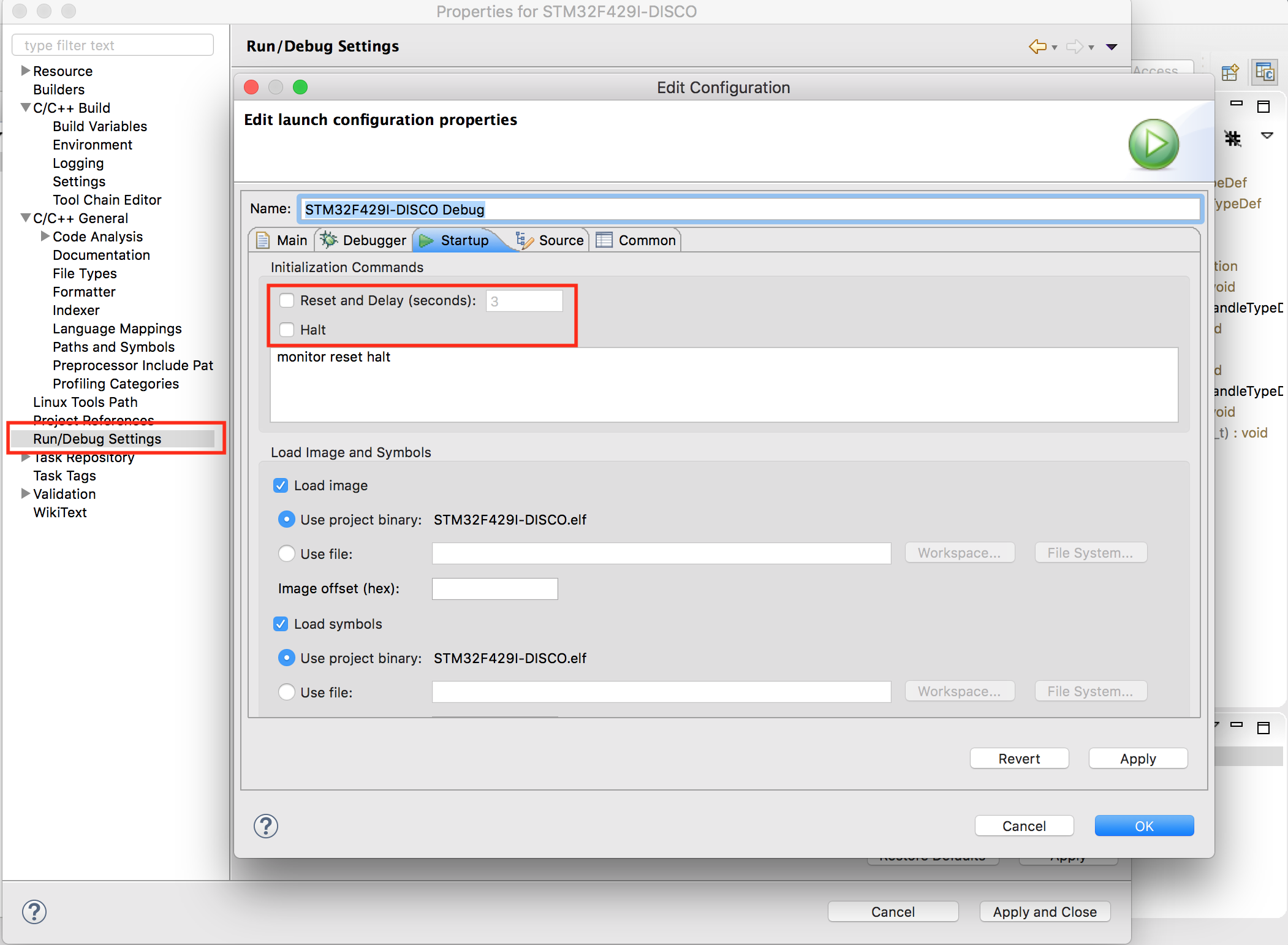Expand the Validation node
Image resolution: width=1288 pixels, height=945 pixels.
click(x=26, y=493)
